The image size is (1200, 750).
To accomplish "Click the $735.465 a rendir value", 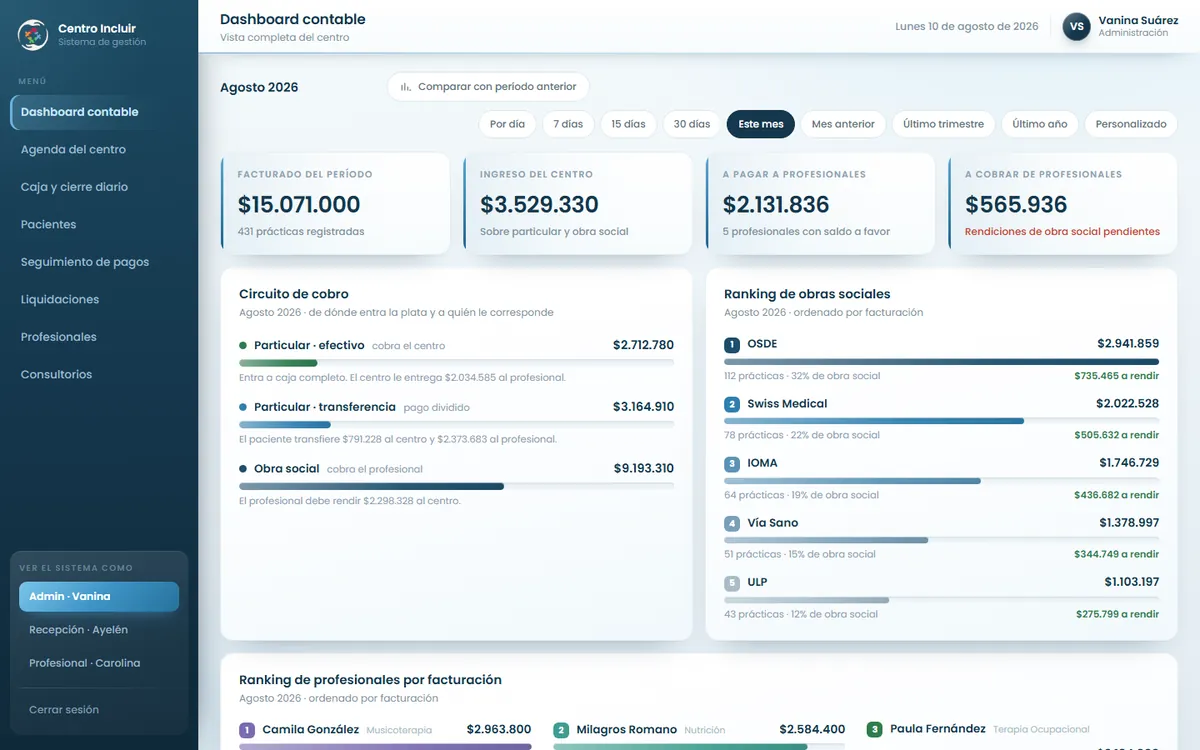I will click(1116, 376).
